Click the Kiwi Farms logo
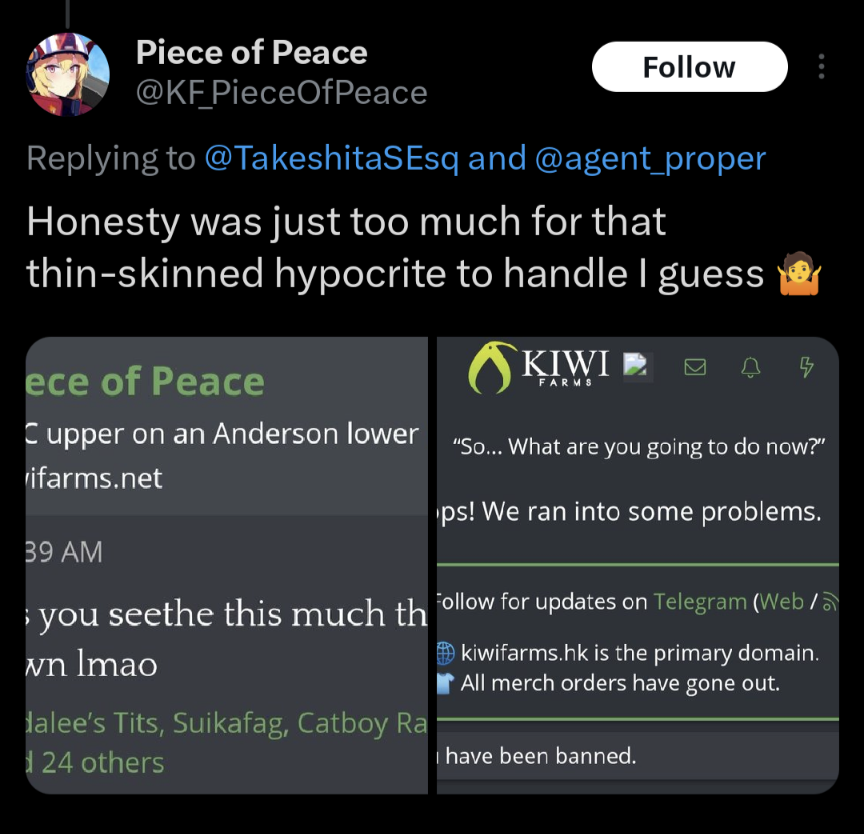 click(539, 366)
